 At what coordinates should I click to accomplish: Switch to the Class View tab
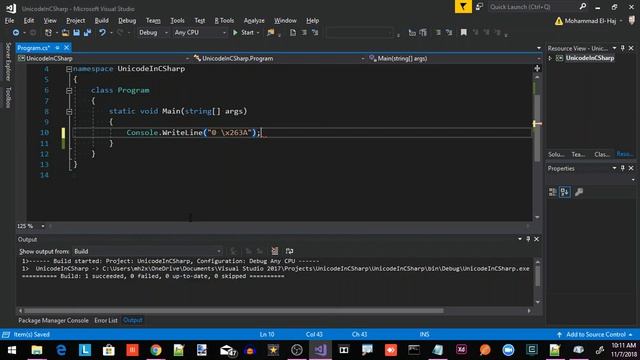coord(602,154)
